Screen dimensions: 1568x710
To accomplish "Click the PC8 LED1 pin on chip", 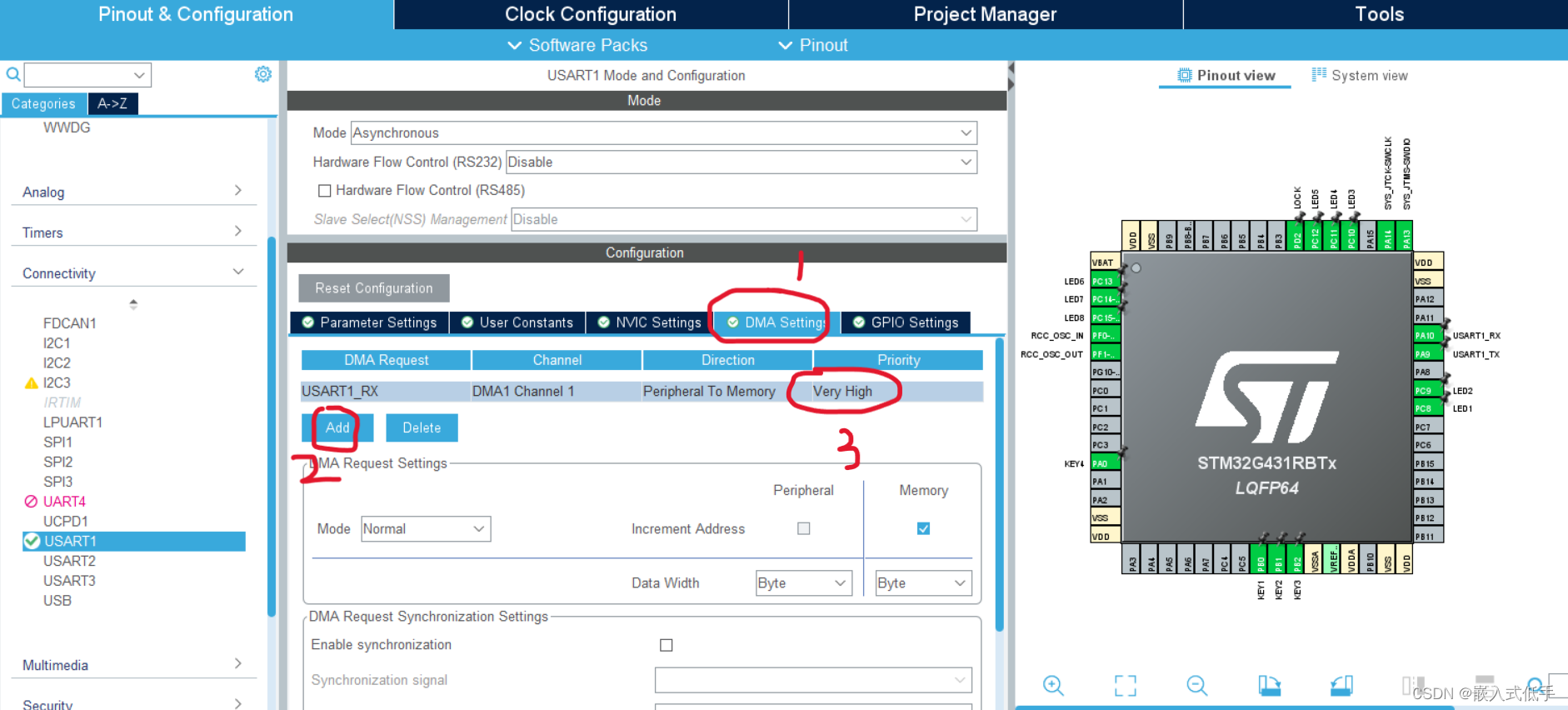I will click(1428, 408).
